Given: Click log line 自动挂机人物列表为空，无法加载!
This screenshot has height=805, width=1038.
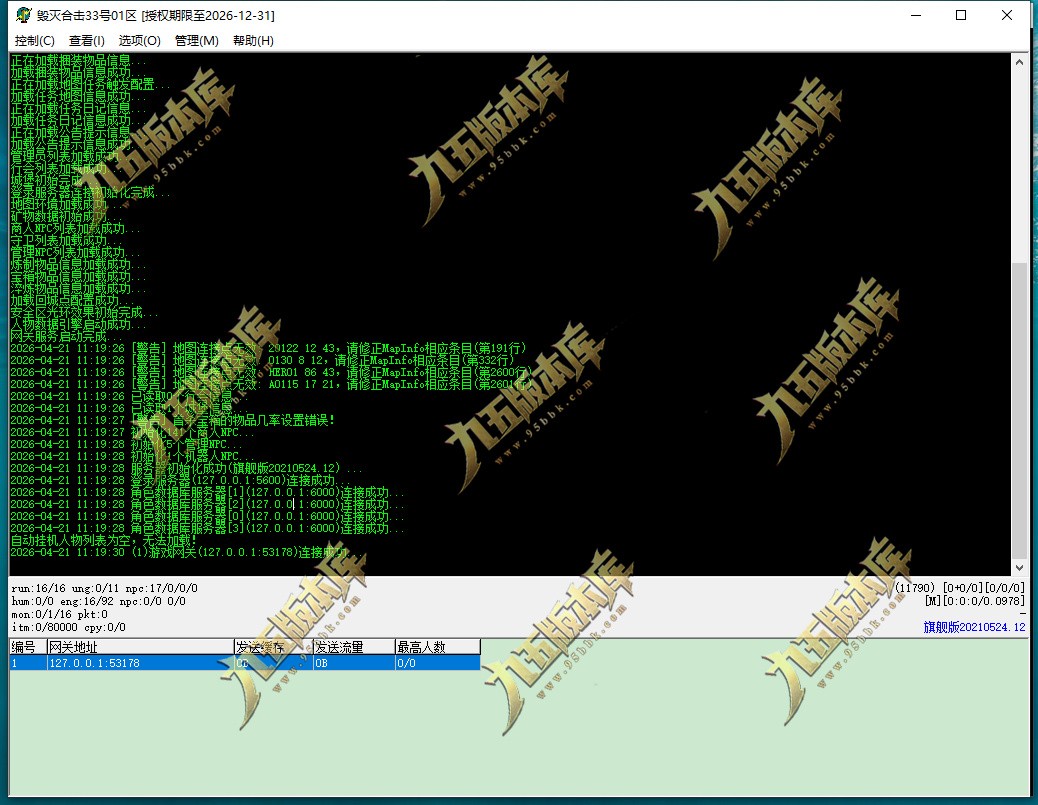Looking at the screenshot, I should (103, 540).
